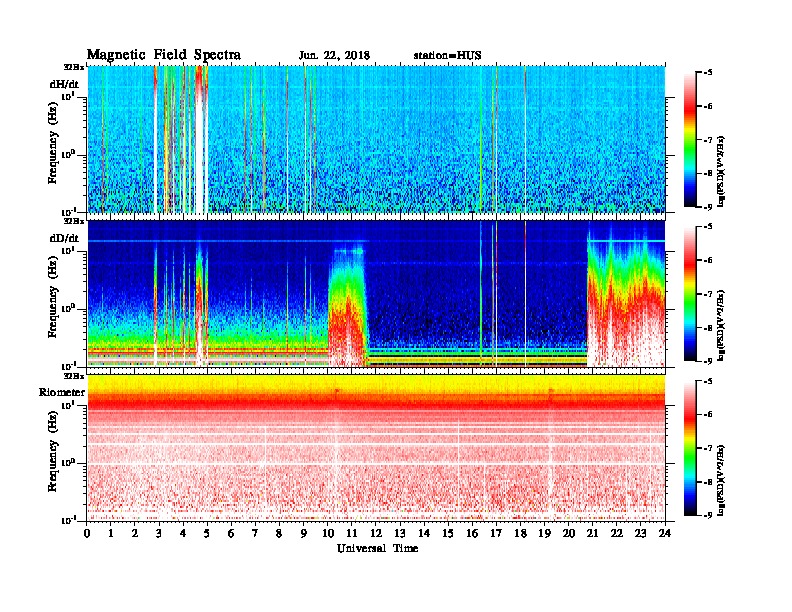Click the "-9" tick on dH/dt color bar
Viewport: 792px width, 612px height.
(708, 207)
